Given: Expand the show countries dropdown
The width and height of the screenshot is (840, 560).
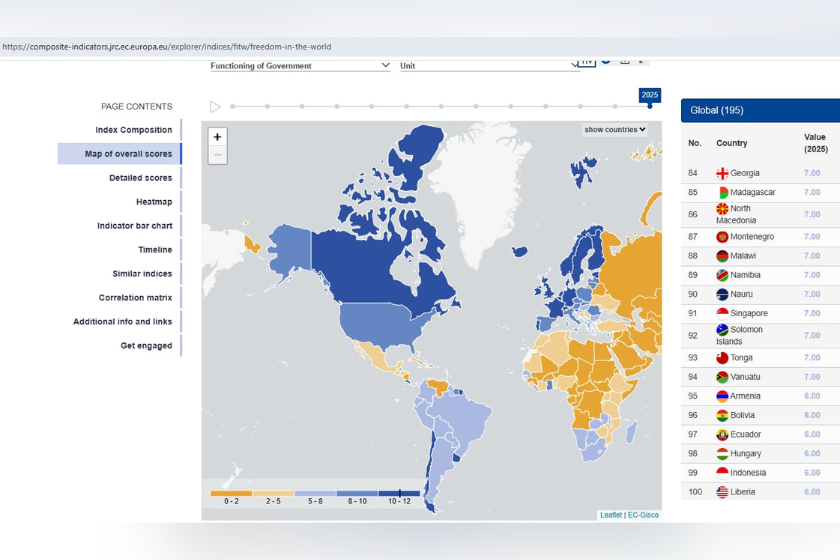Looking at the screenshot, I should tap(615, 130).
